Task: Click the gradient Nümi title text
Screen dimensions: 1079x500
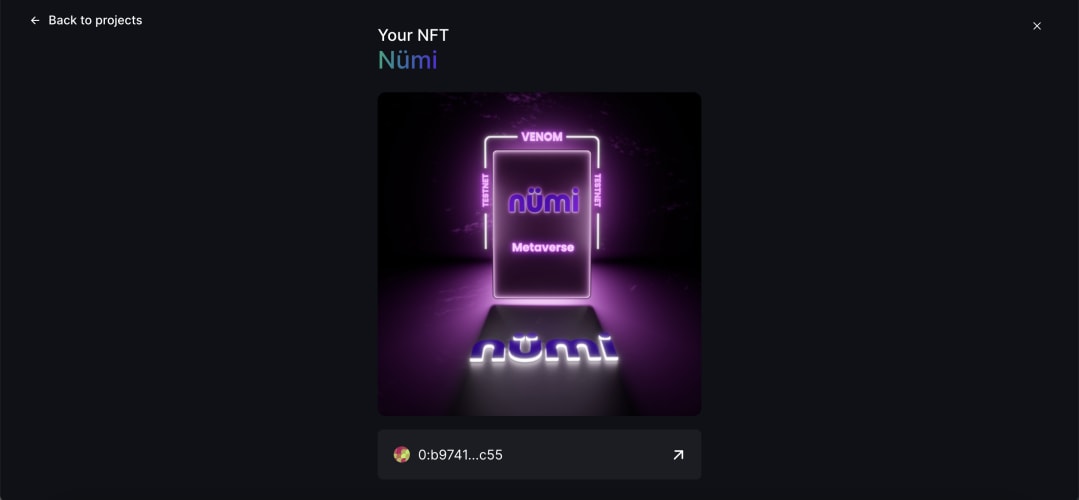Action: click(407, 61)
